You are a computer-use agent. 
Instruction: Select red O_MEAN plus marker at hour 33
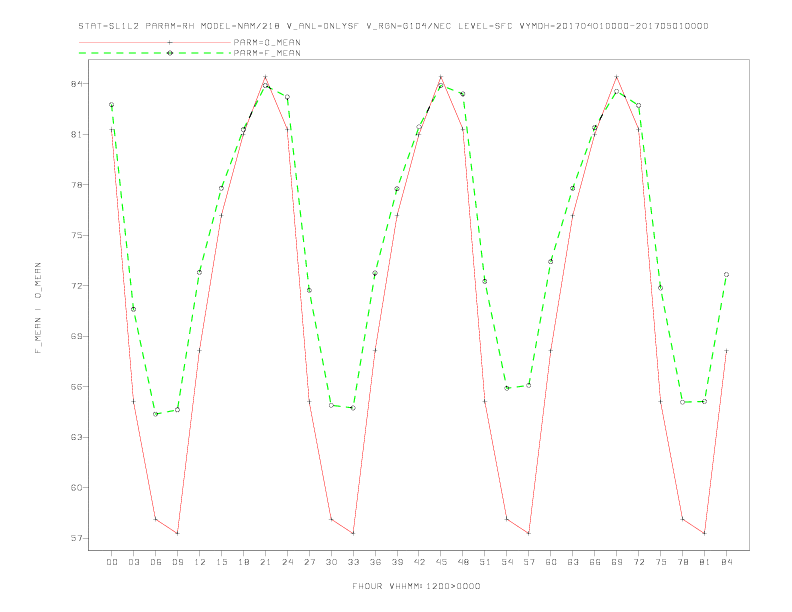tap(353, 533)
